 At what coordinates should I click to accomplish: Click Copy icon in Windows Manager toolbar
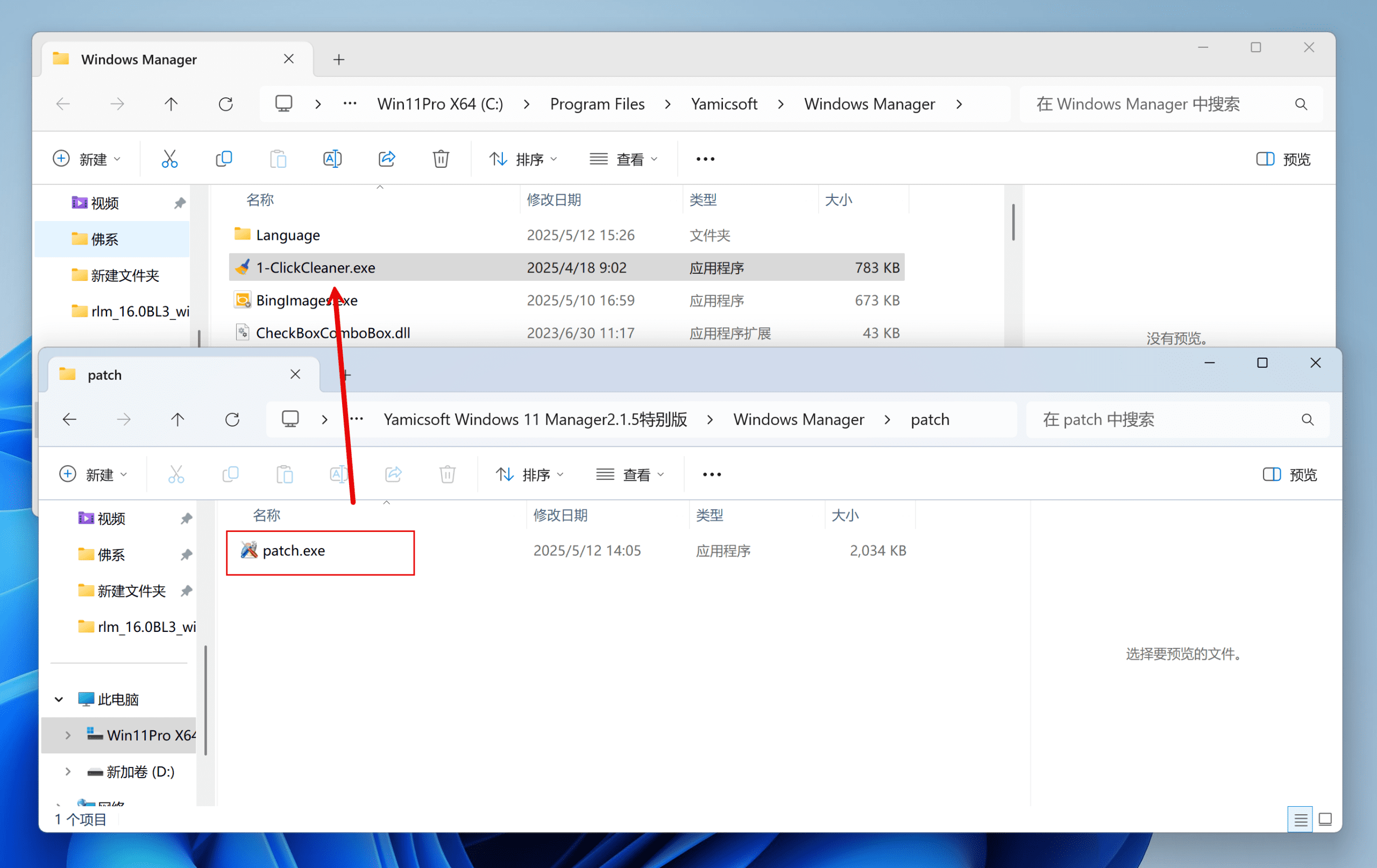(x=224, y=159)
